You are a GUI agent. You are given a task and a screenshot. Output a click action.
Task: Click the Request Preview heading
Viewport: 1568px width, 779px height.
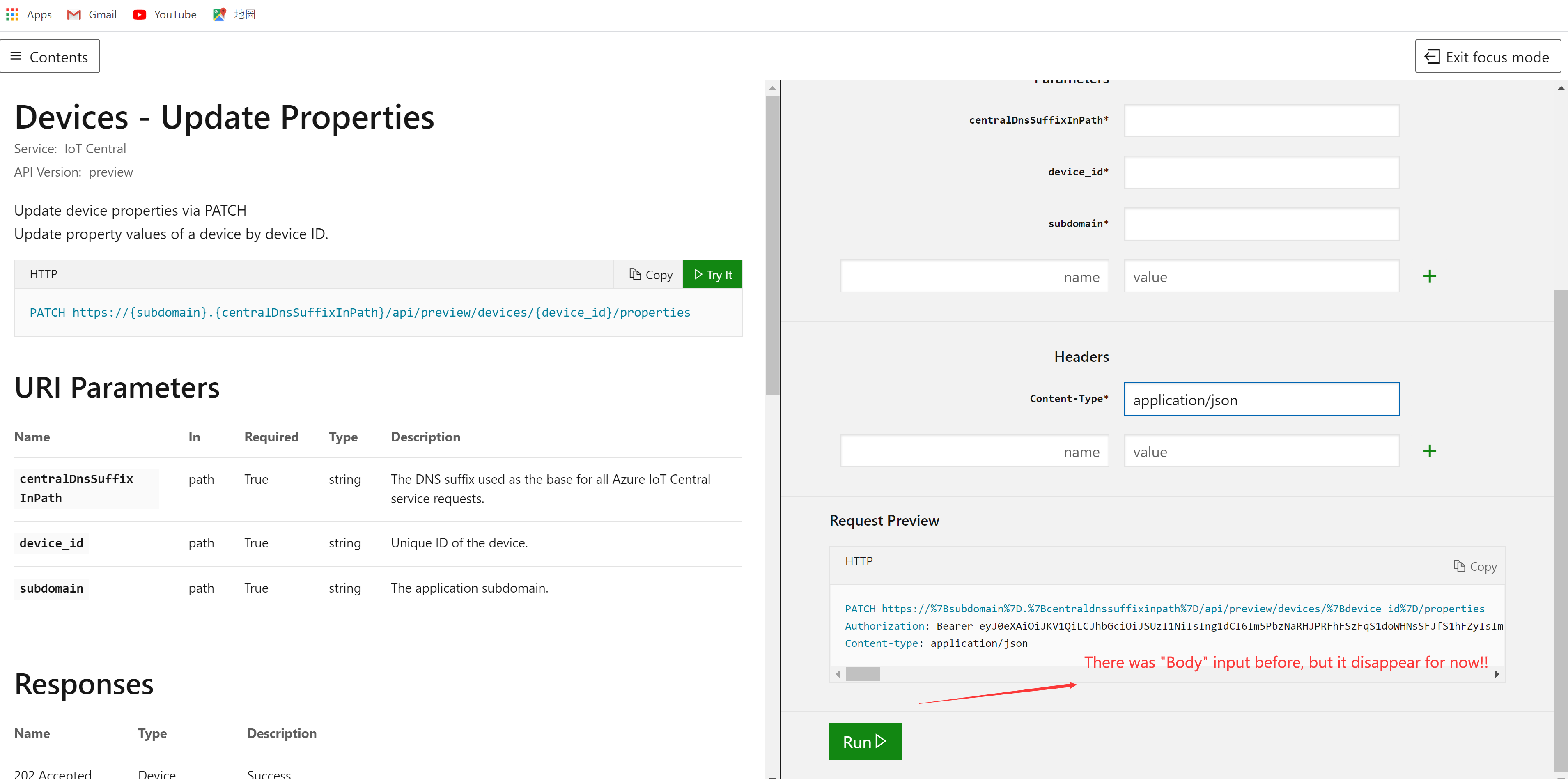click(884, 520)
